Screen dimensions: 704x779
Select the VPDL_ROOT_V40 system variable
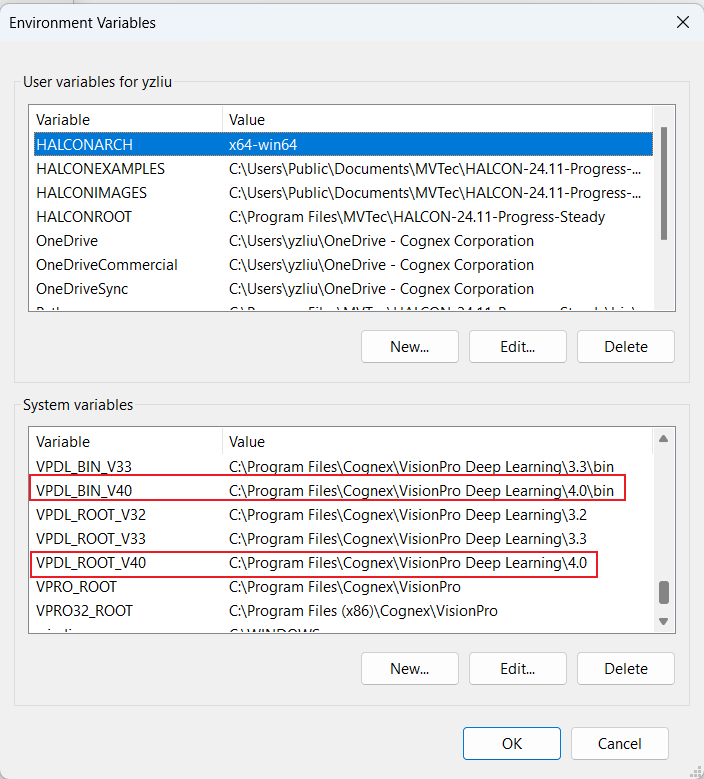coord(91,563)
